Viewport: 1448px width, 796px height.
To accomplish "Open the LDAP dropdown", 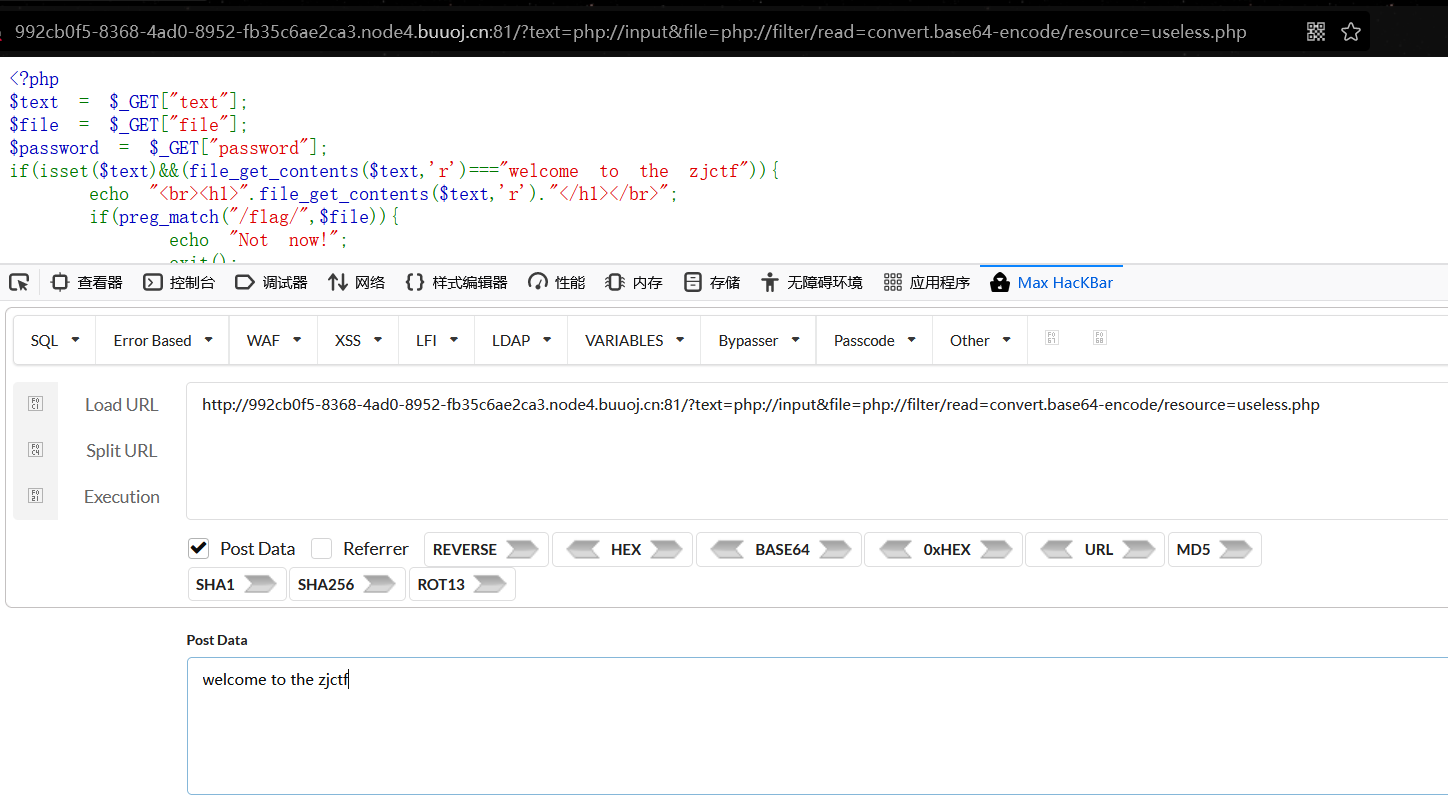I will point(522,340).
